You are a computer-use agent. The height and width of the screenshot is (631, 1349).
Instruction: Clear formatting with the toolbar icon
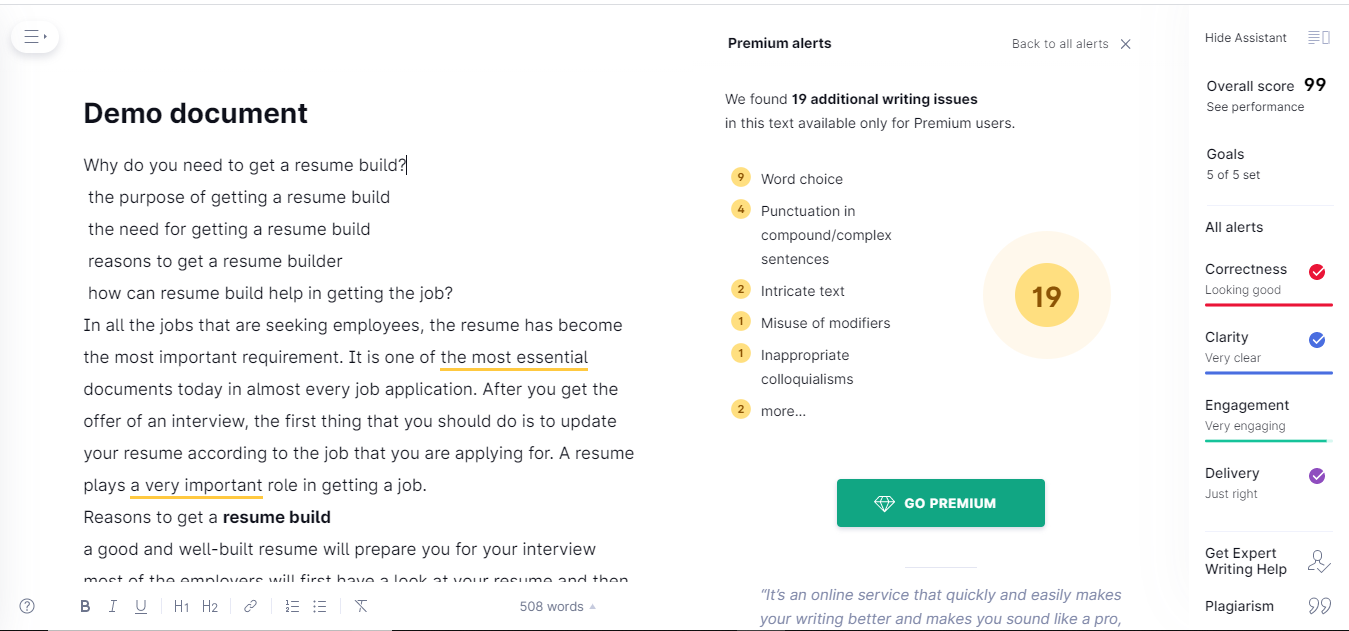361,606
